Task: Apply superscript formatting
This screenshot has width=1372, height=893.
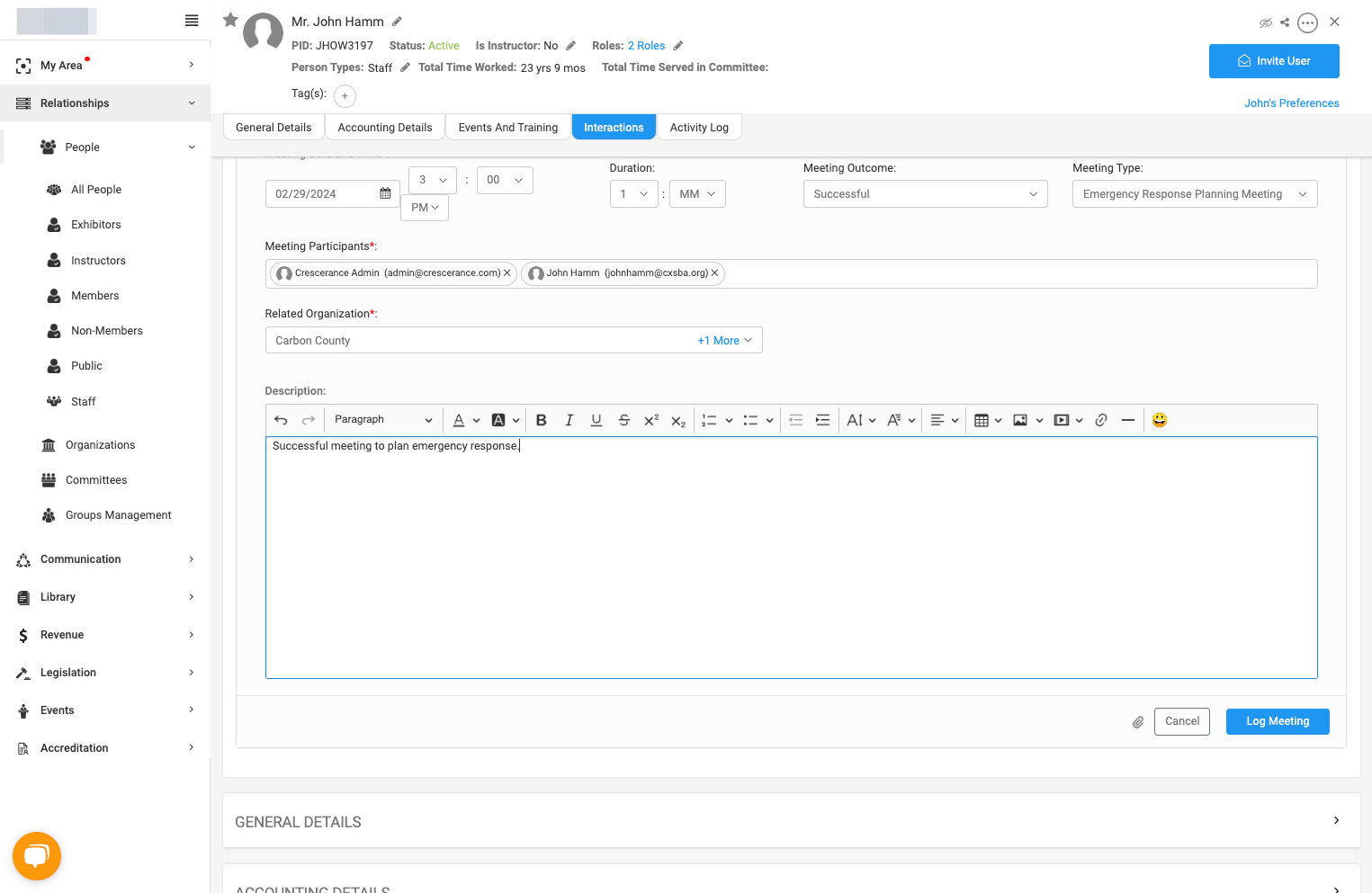Action: coord(651,420)
